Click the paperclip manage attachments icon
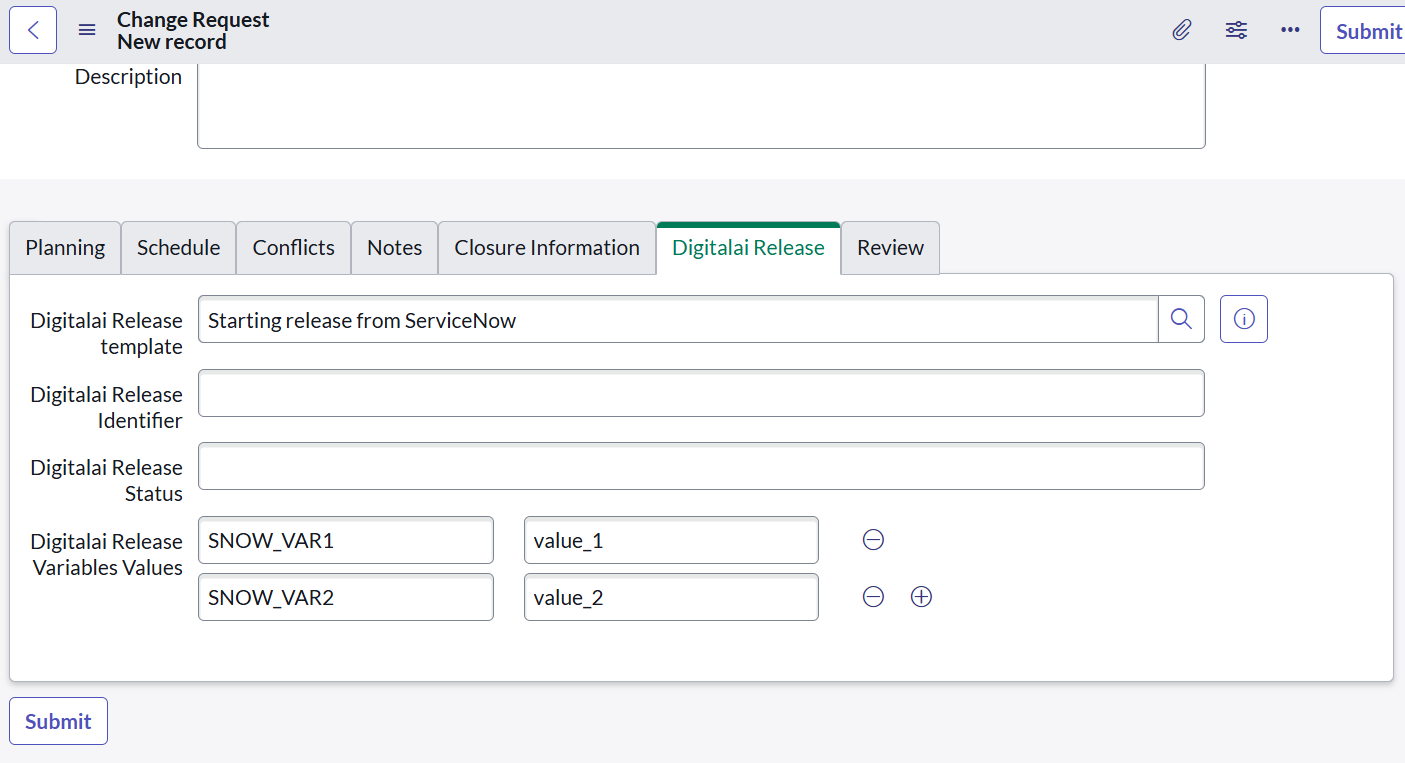1405x763 pixels. pos(1182,30)
